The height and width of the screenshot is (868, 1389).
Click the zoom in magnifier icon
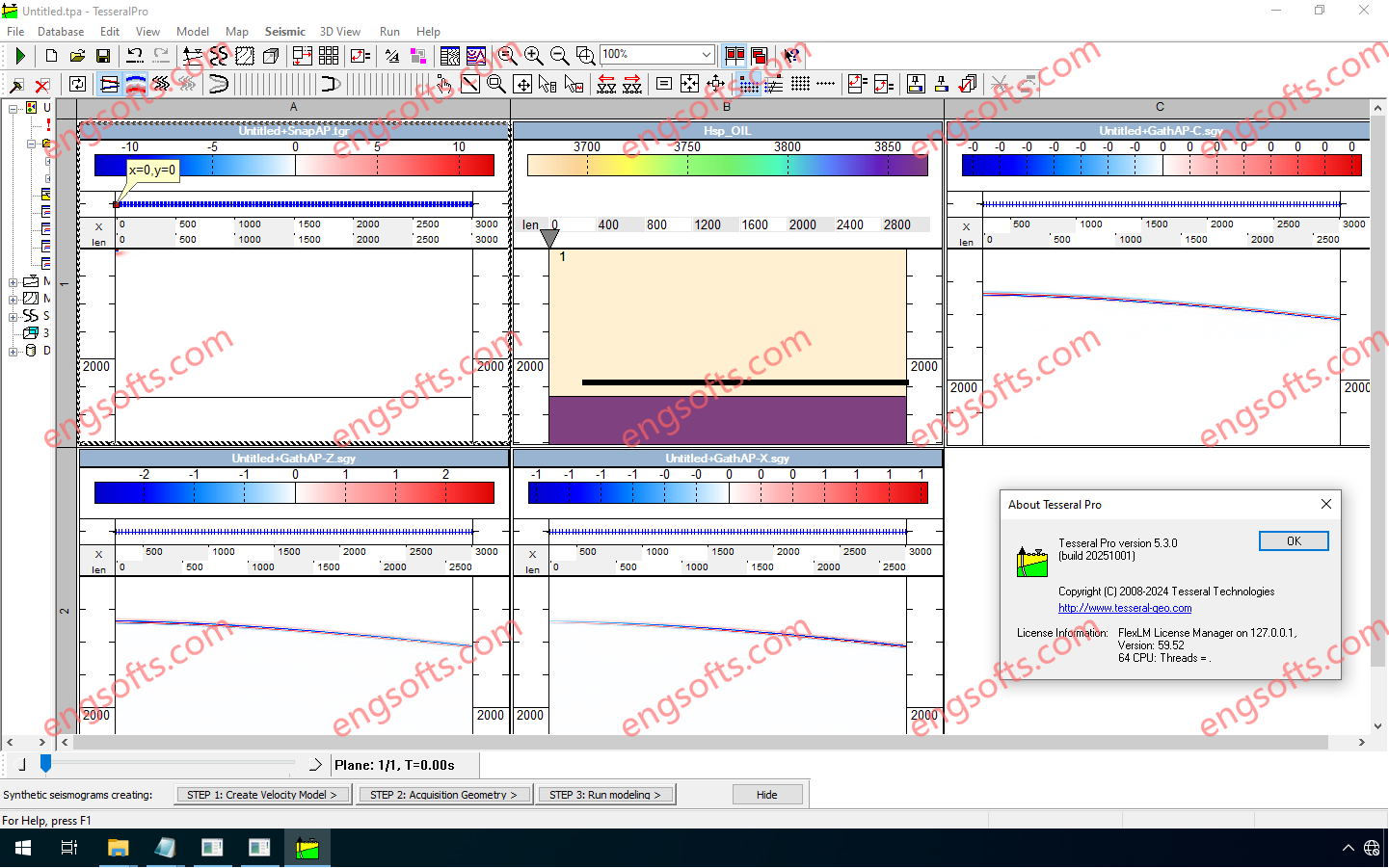pyautogui.click(x=533, y=56)
